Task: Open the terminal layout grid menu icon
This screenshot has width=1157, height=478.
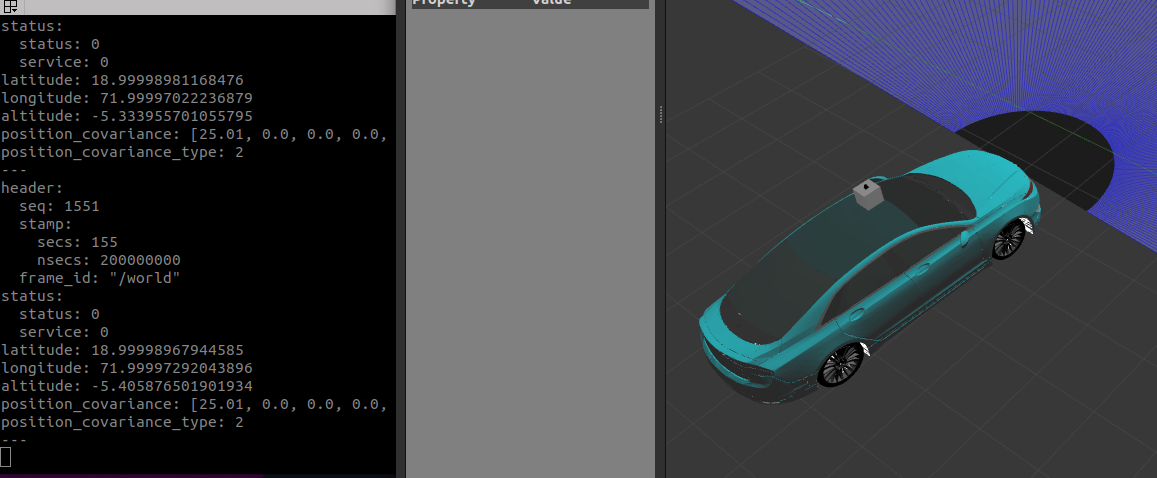Action: point(10,7)
